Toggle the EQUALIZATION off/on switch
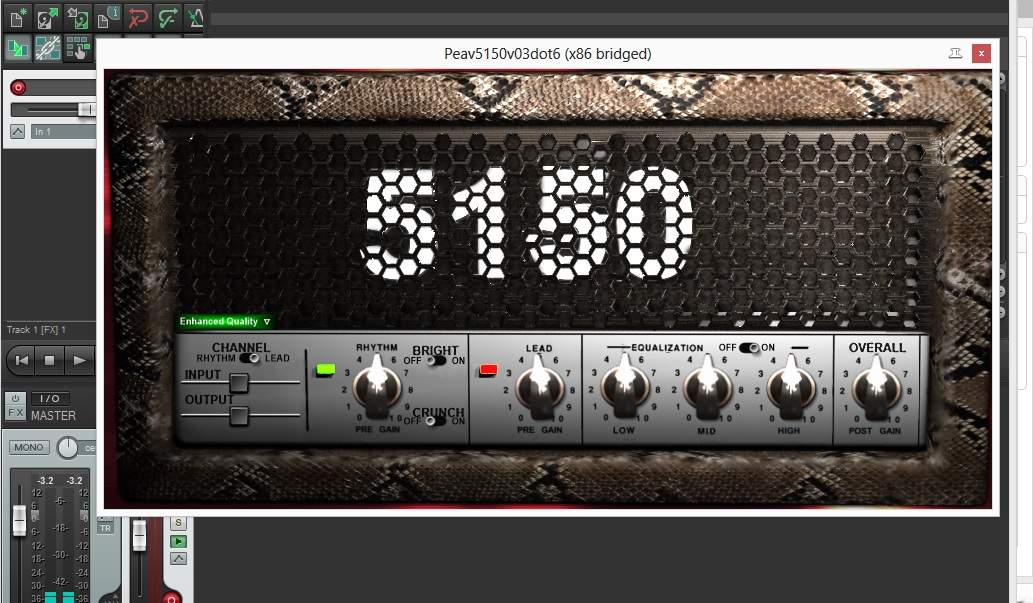 (749, 347)
